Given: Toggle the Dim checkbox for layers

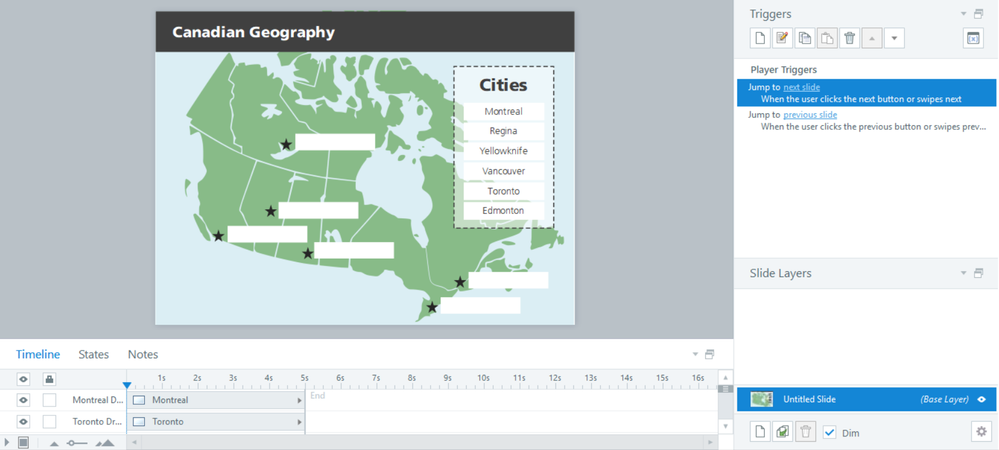Looking at the screenshot, I should click(830, 432).
